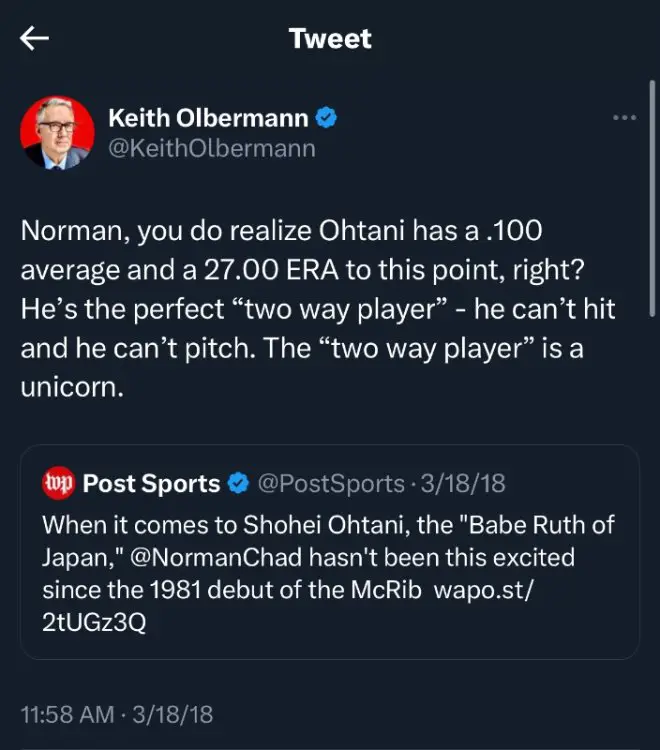
Task: Open the Post Sports account name
Action: click(x=151, y=484)
